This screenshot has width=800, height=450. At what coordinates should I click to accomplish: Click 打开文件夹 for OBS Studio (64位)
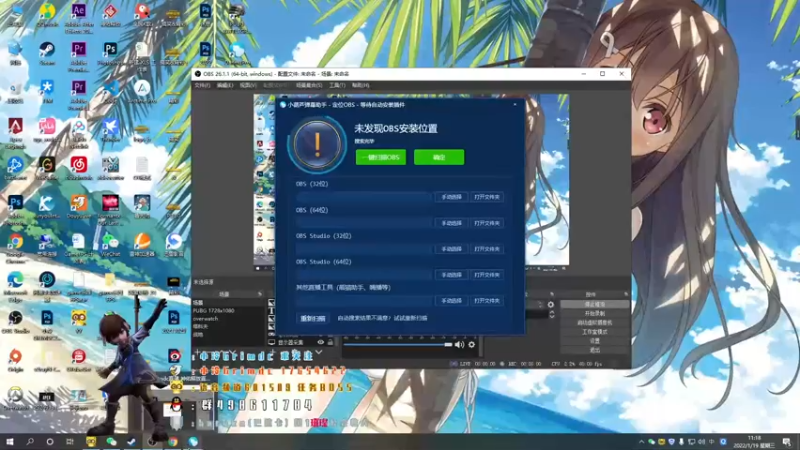(487, 275)
